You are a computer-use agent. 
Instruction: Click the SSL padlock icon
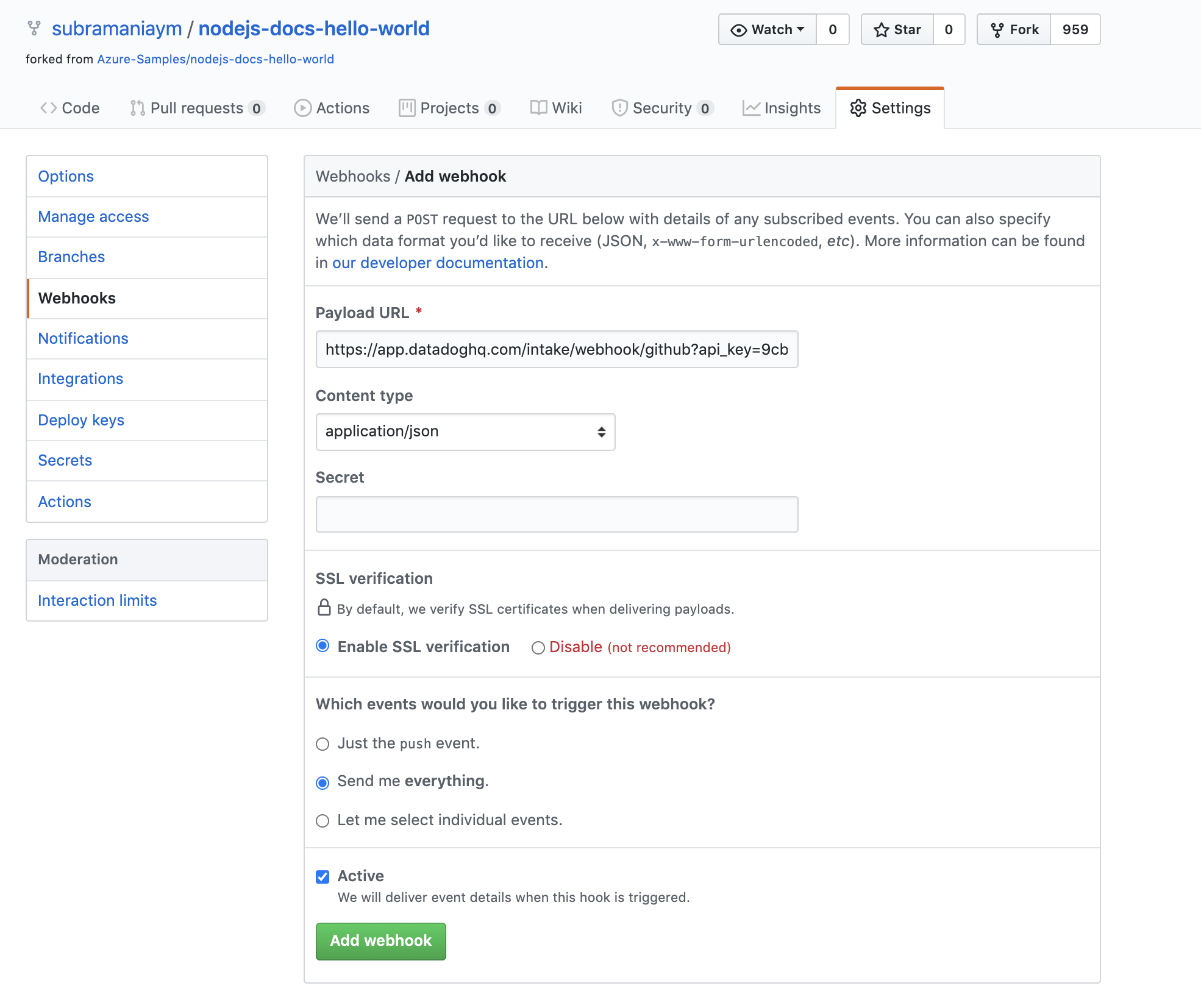pos(324,608)
